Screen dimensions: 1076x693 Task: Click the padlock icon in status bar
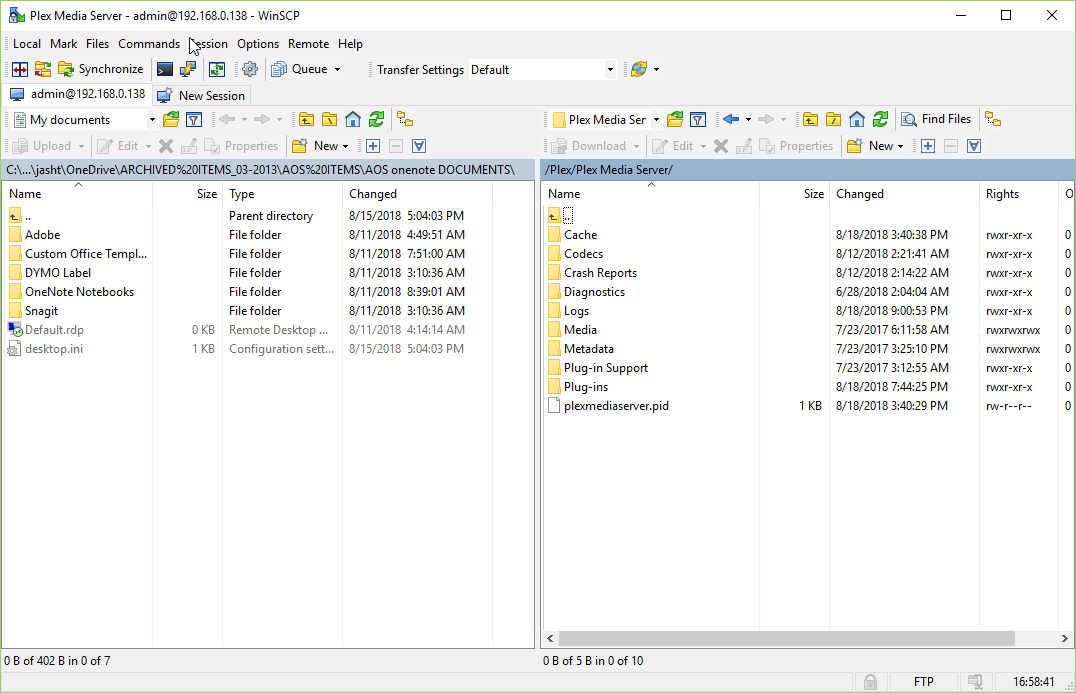pyautogui.click(x=870, y=681)
